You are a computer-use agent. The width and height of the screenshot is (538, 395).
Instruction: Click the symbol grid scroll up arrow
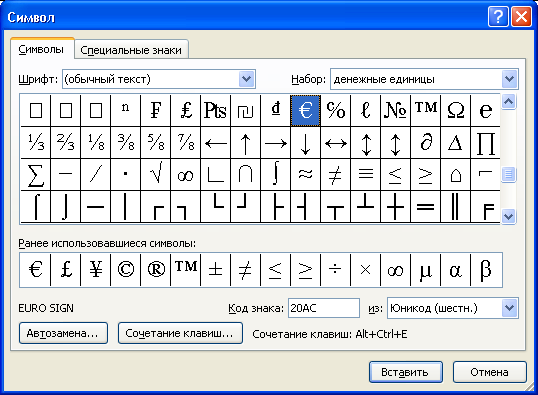(x=508, y=102)
